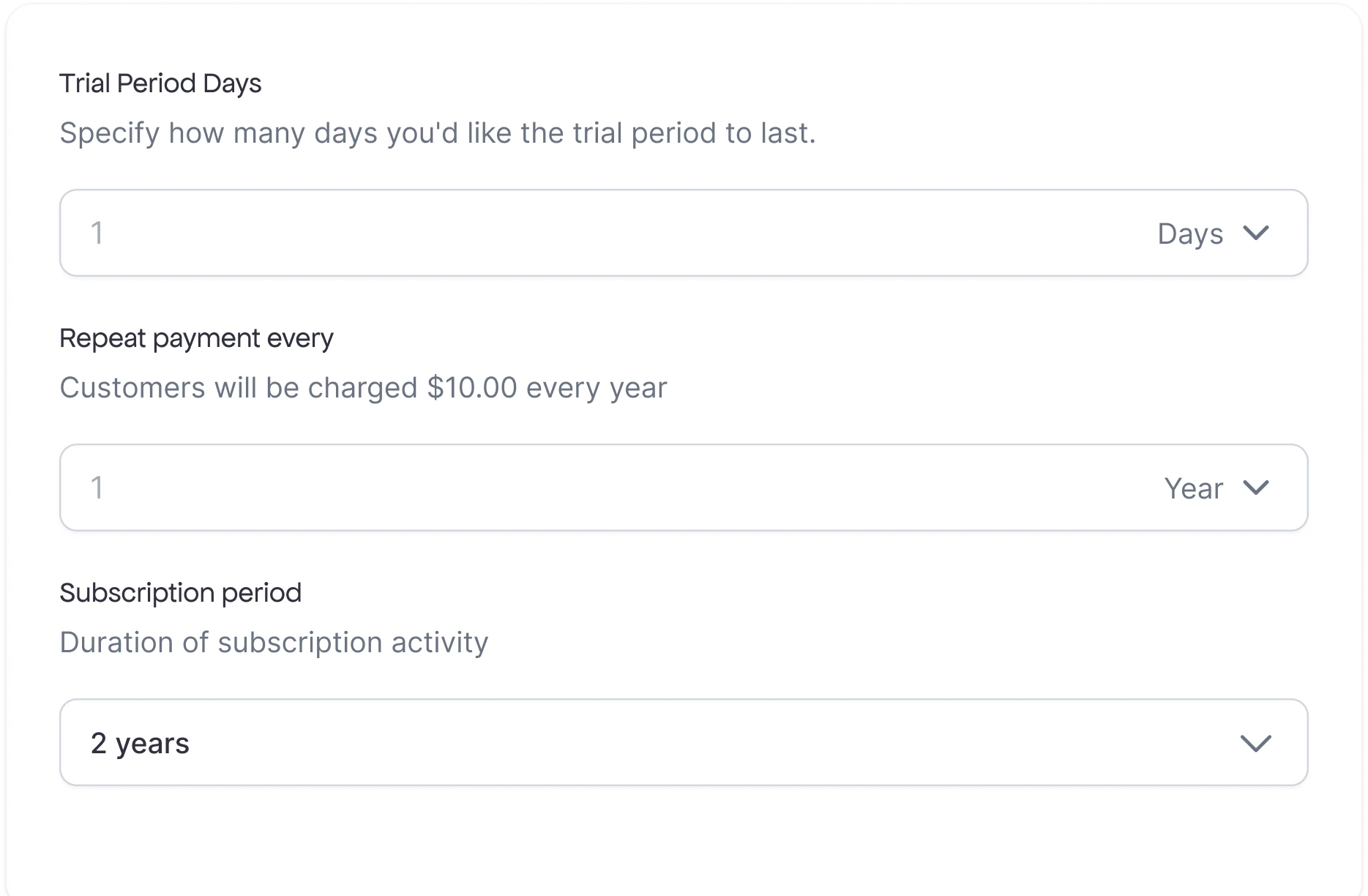Image resolution: width=1368 pixels, height=896 pixels.
Task: Click the Year dropdown chevron icon
Action: click(x=1257, y=488)
